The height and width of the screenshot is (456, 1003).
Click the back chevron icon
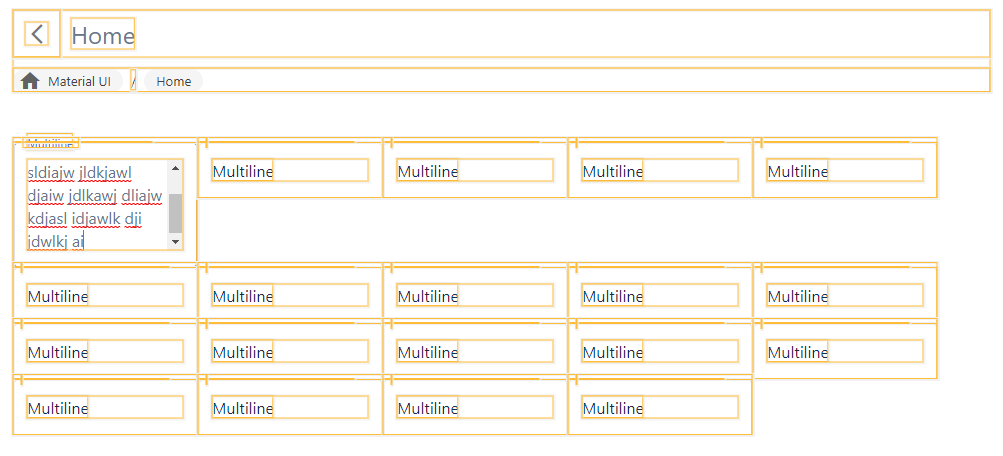pyautogui.click(x=37, y=34)
